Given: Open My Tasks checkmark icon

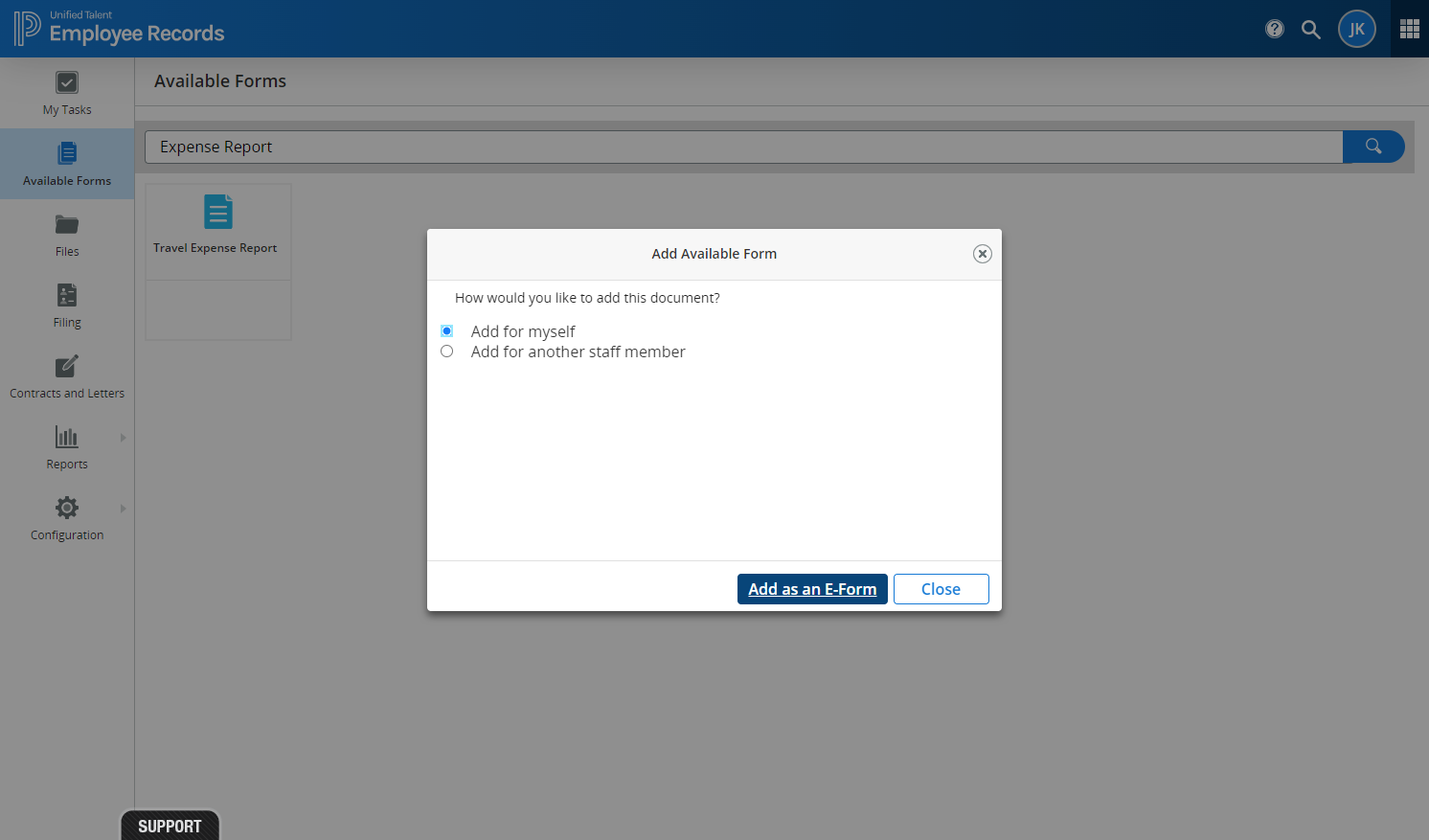Looking at the screenshot, I should click(67, 82).
